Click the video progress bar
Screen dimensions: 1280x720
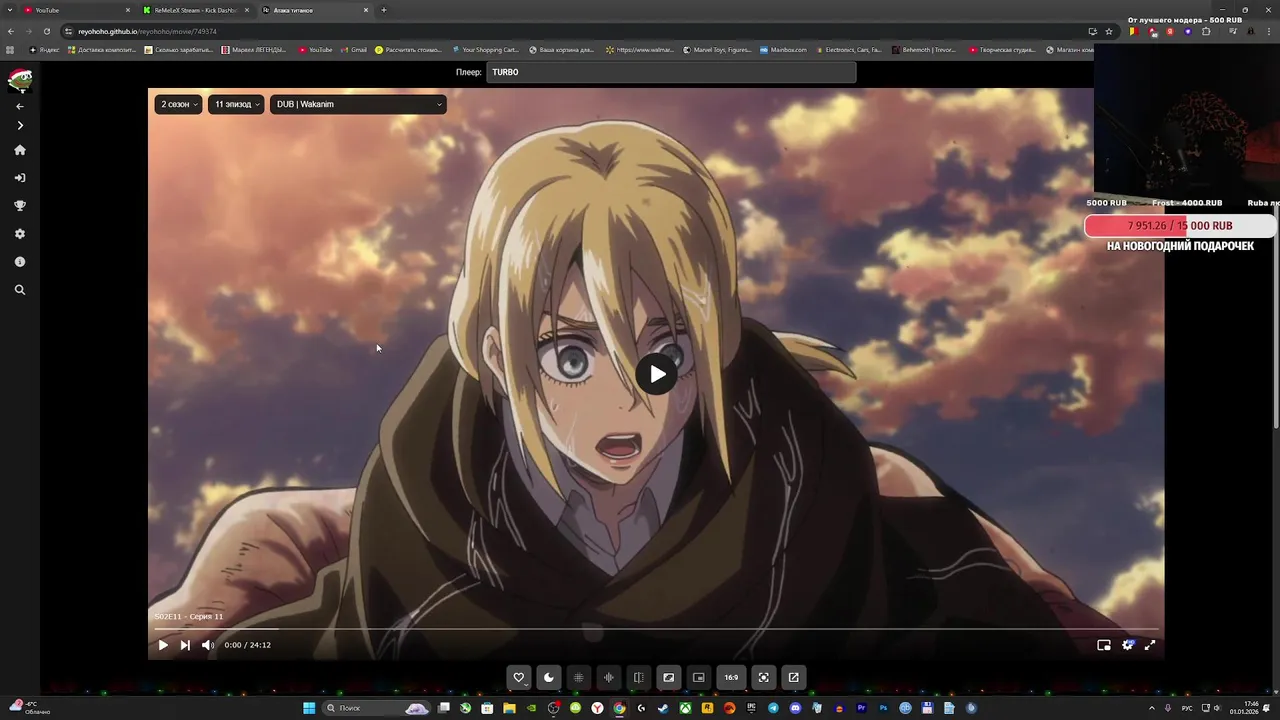[x=656, y=629]
